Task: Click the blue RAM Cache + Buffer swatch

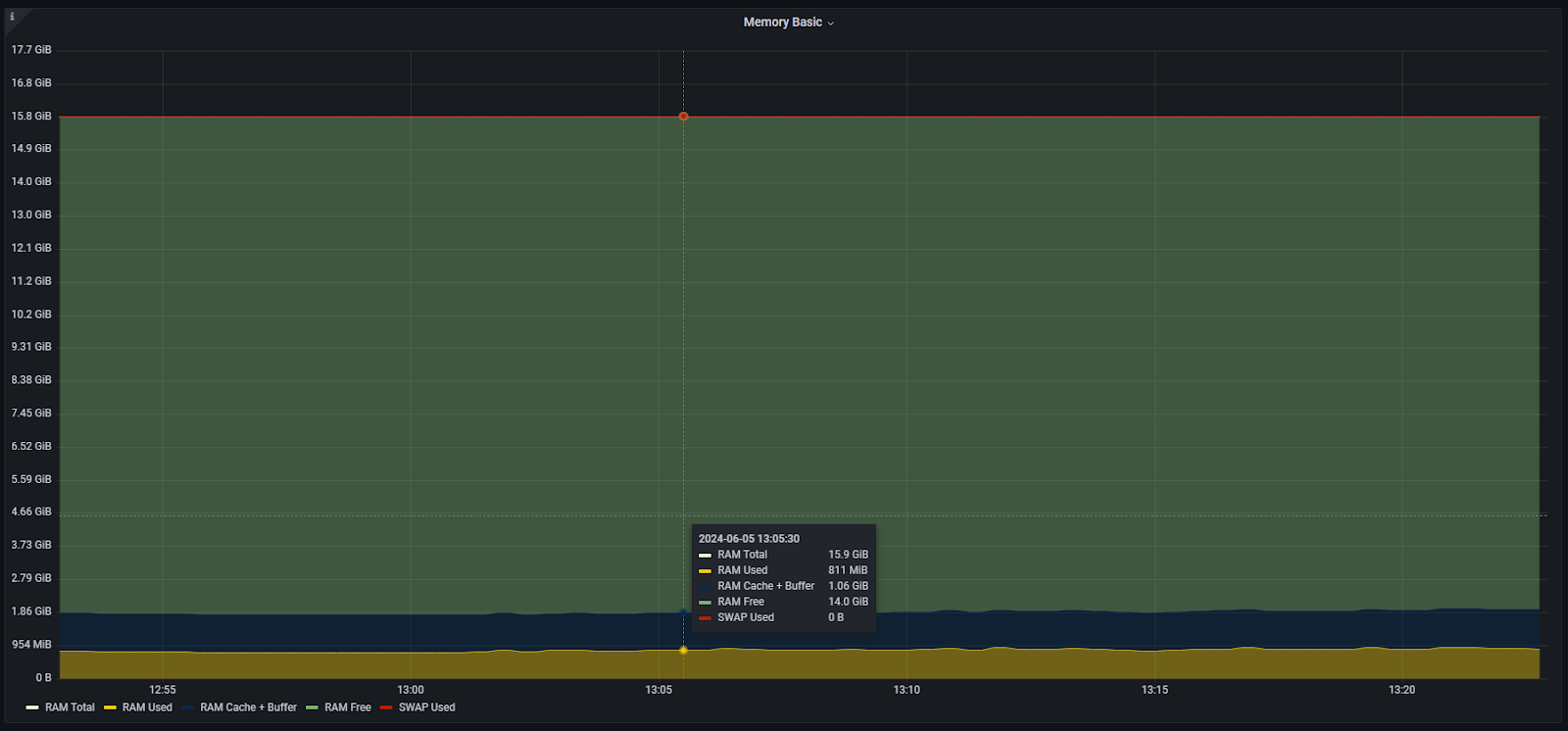Action: (187, 707)
